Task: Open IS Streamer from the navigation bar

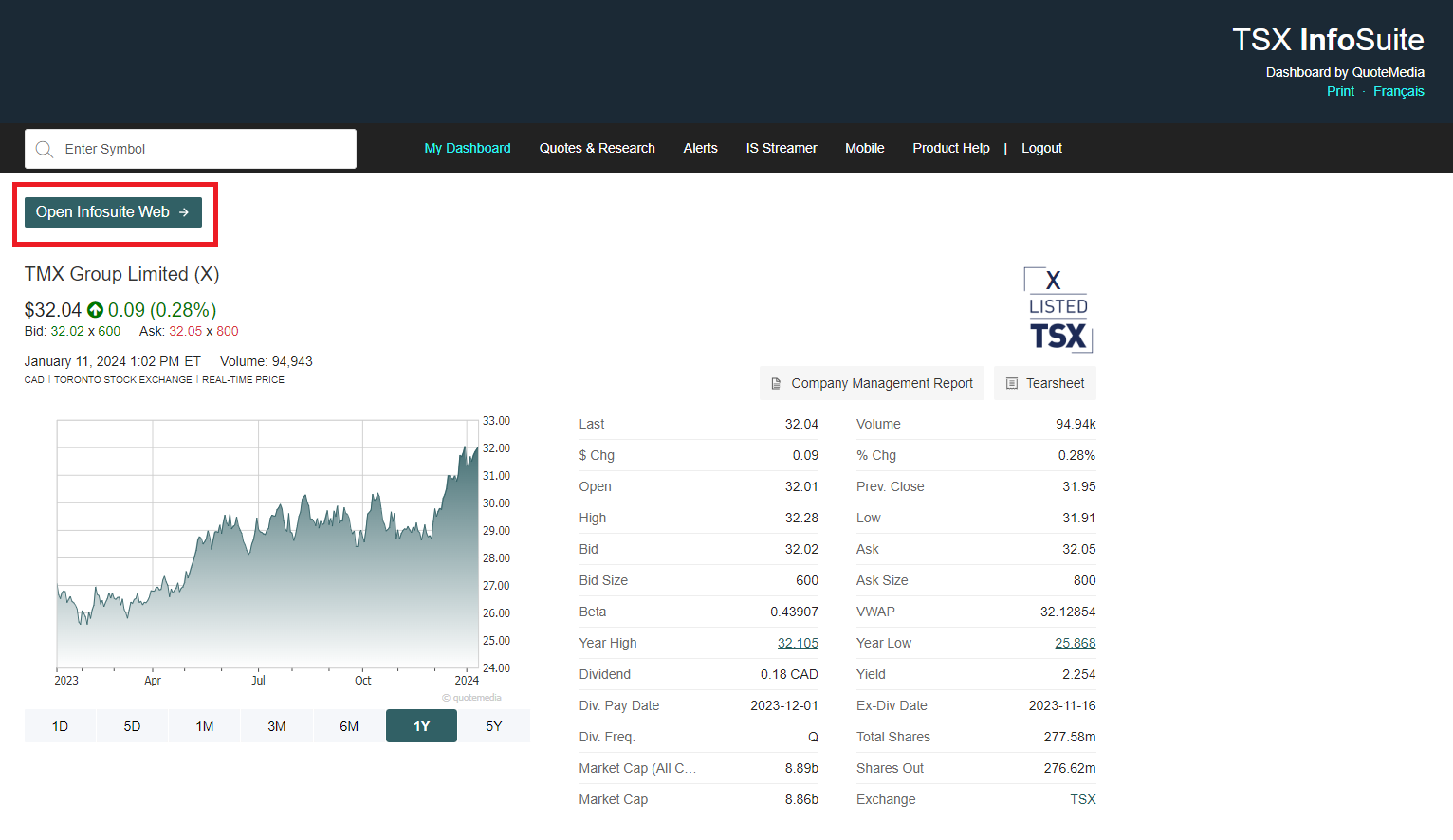Action: coord(782,148)
